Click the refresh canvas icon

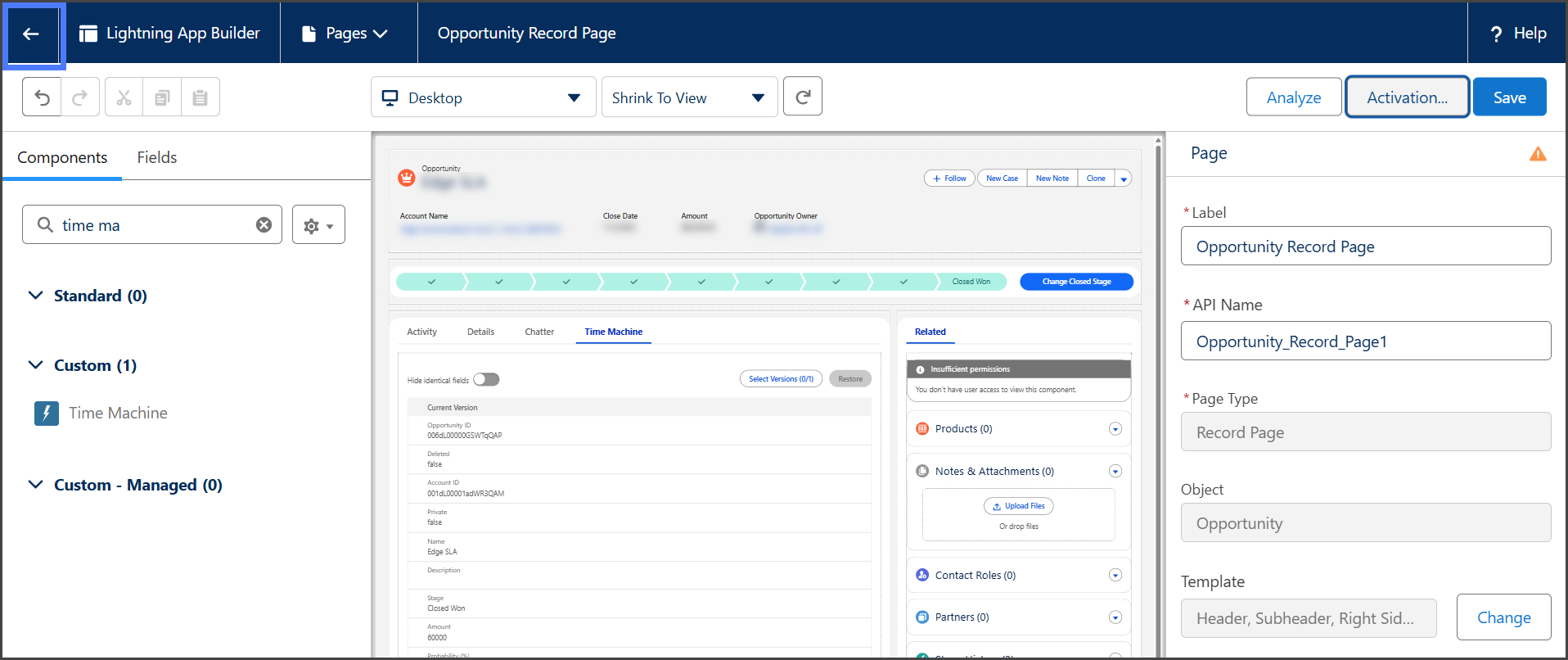802,97
